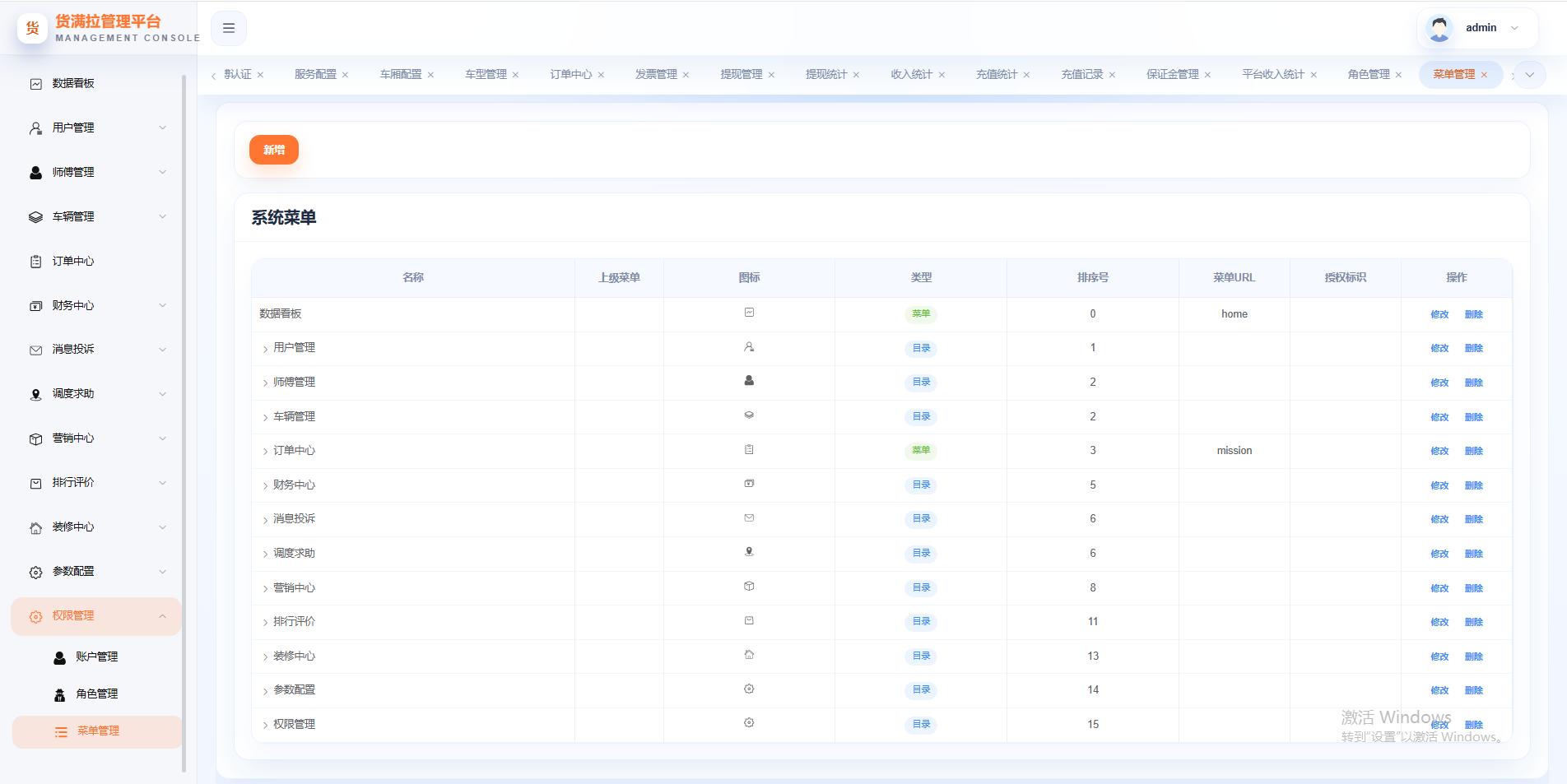Open 角色管理 in the sidebar submenu
The height and width of the screenshot is (784, 1567).
pyautogui.click(x=97, y=694)
